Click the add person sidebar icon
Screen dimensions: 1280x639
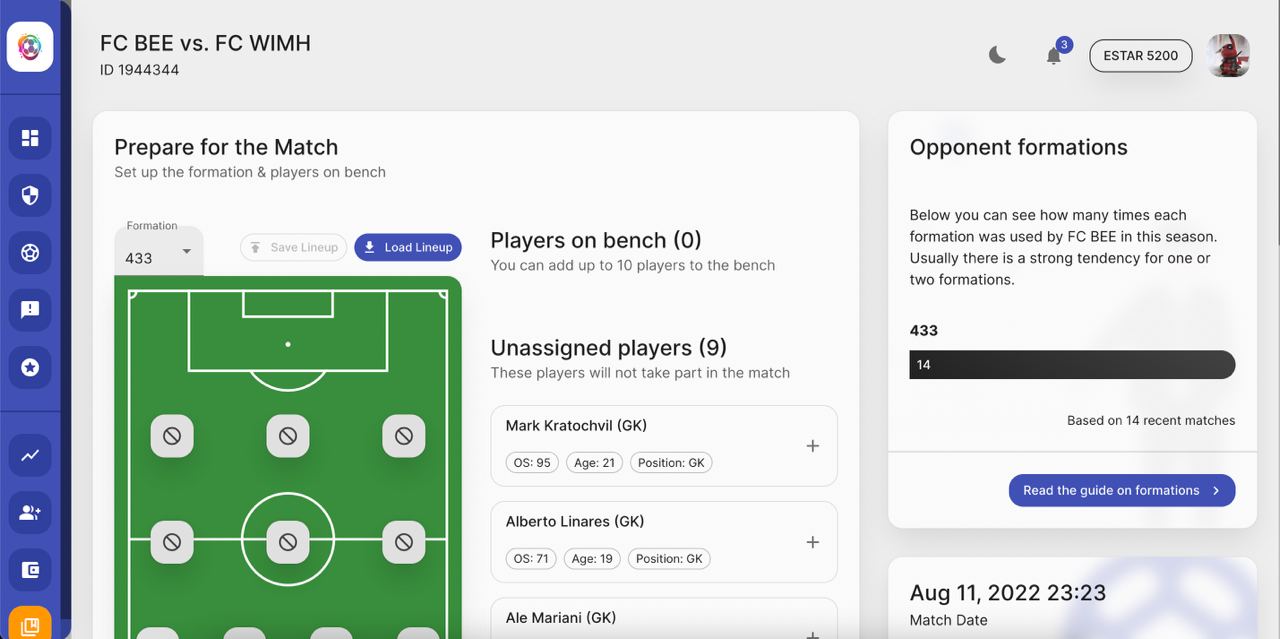click(x=30, y=513)
